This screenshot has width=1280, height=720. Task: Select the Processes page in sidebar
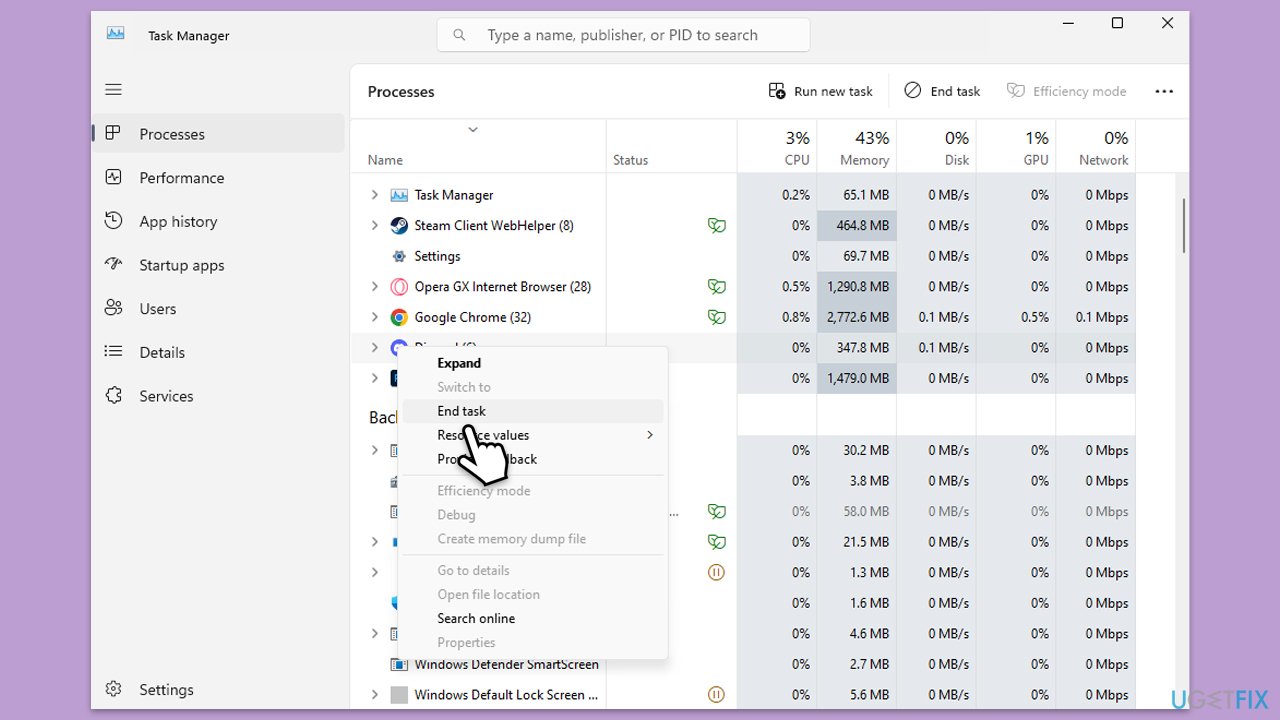pyautogui.click(x=219, y=134)
